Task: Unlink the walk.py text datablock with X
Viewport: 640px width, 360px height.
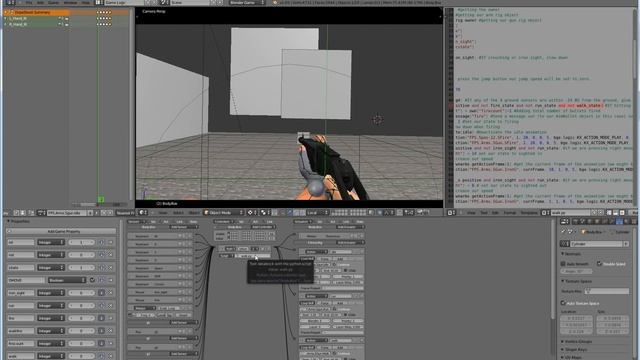Action: 600,213
